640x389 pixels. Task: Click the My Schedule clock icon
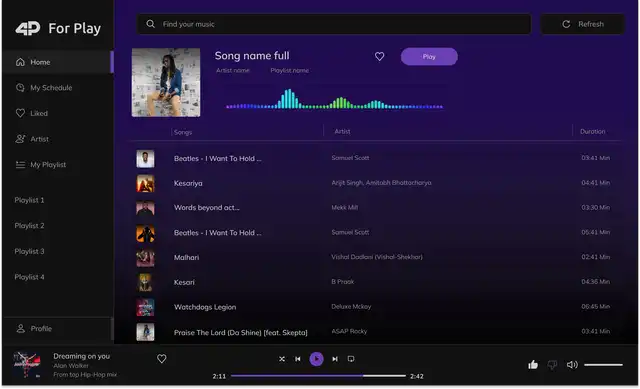(x=20, y=87)
